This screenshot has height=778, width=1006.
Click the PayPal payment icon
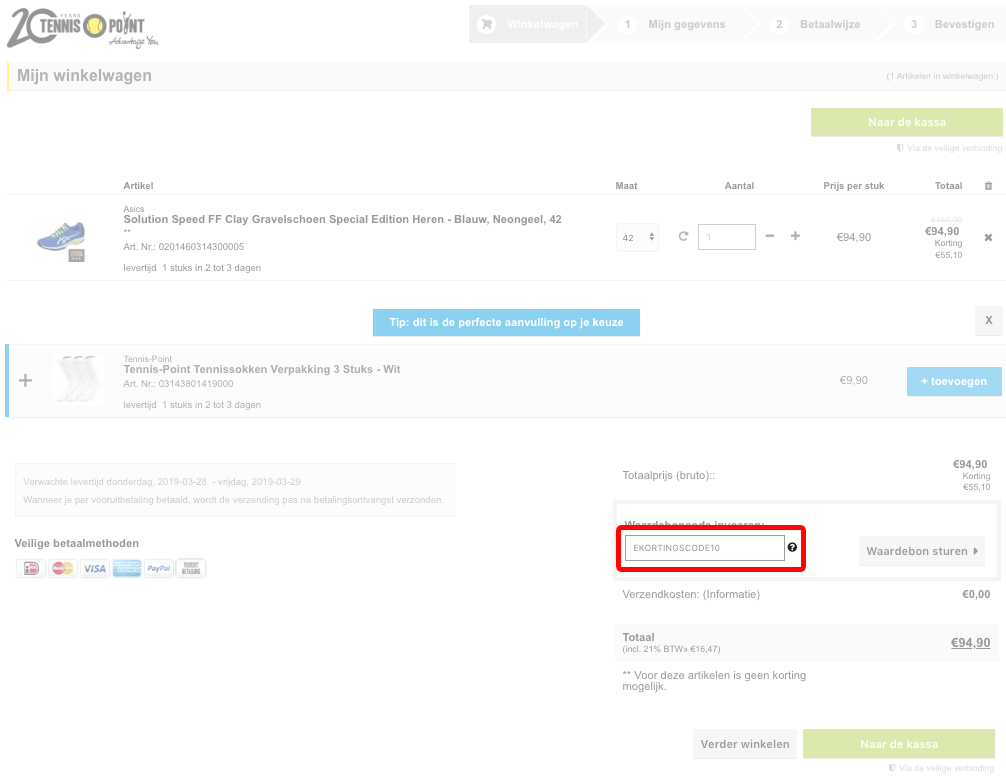[158, 568]
